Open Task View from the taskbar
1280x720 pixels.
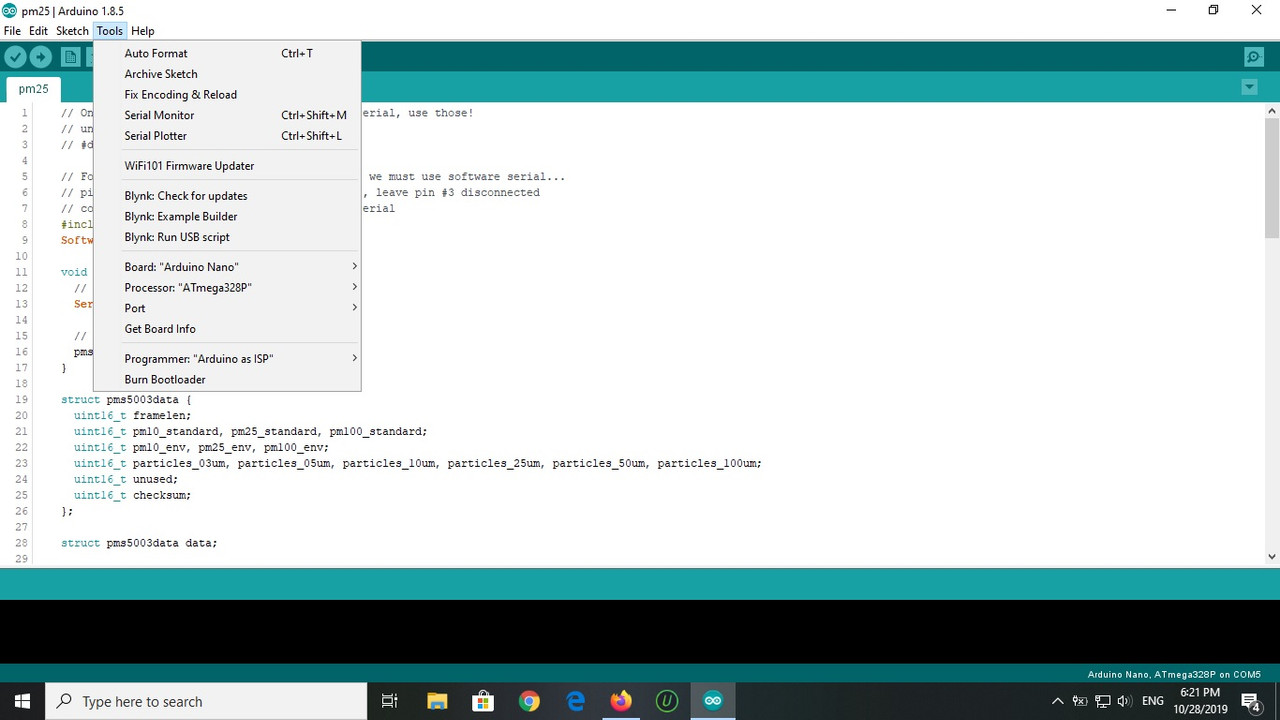[x=390, y=701]
